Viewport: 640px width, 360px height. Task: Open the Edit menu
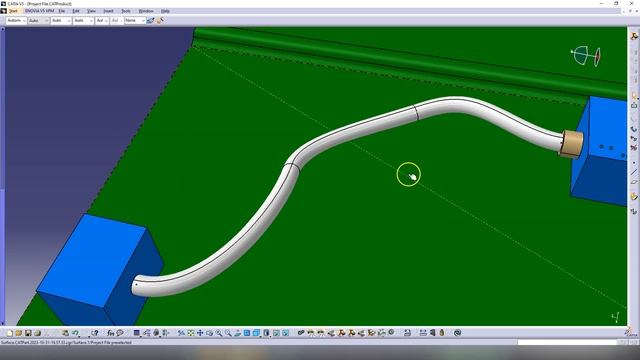76,11
